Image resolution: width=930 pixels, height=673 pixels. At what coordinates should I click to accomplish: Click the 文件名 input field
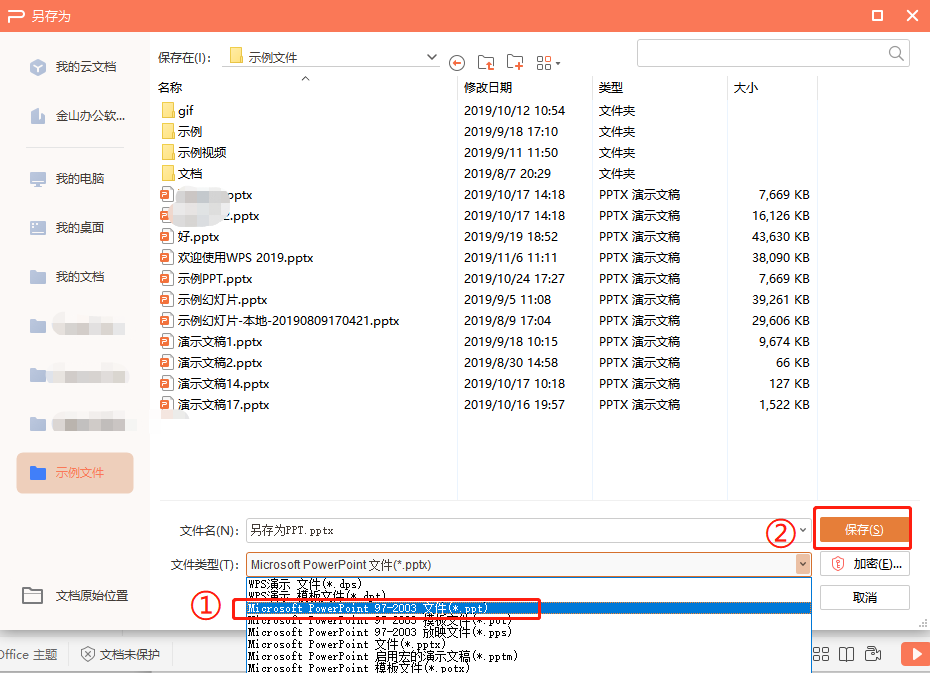click(521, 531)
